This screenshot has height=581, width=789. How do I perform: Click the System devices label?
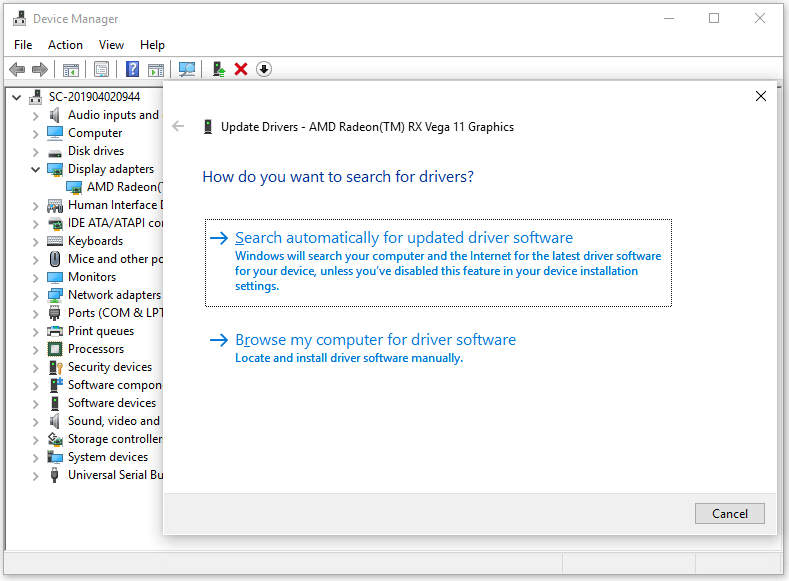pos(108,457)
